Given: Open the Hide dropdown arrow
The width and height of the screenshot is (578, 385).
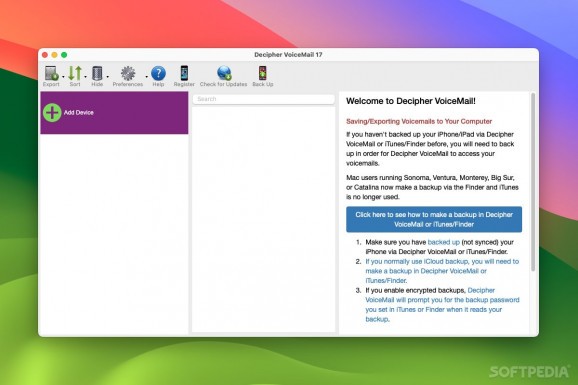Looking at the screenshot, I should [108, 77].
